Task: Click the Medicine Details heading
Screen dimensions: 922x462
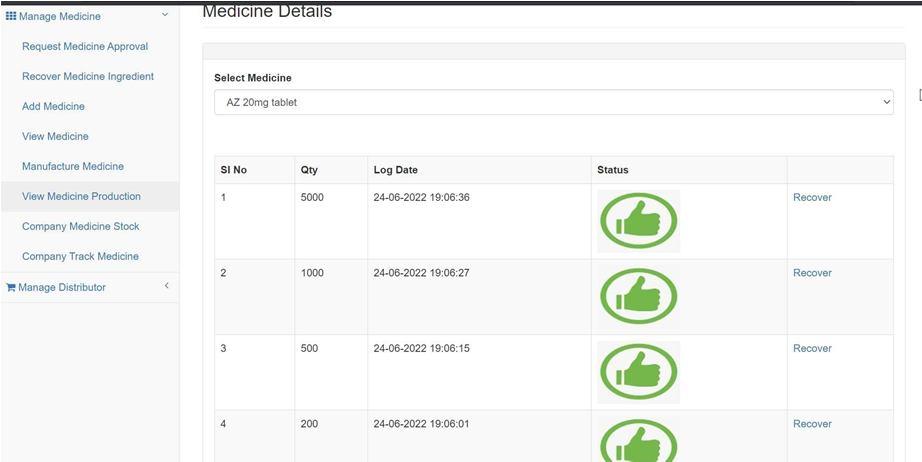Action: tap(267, 11)
